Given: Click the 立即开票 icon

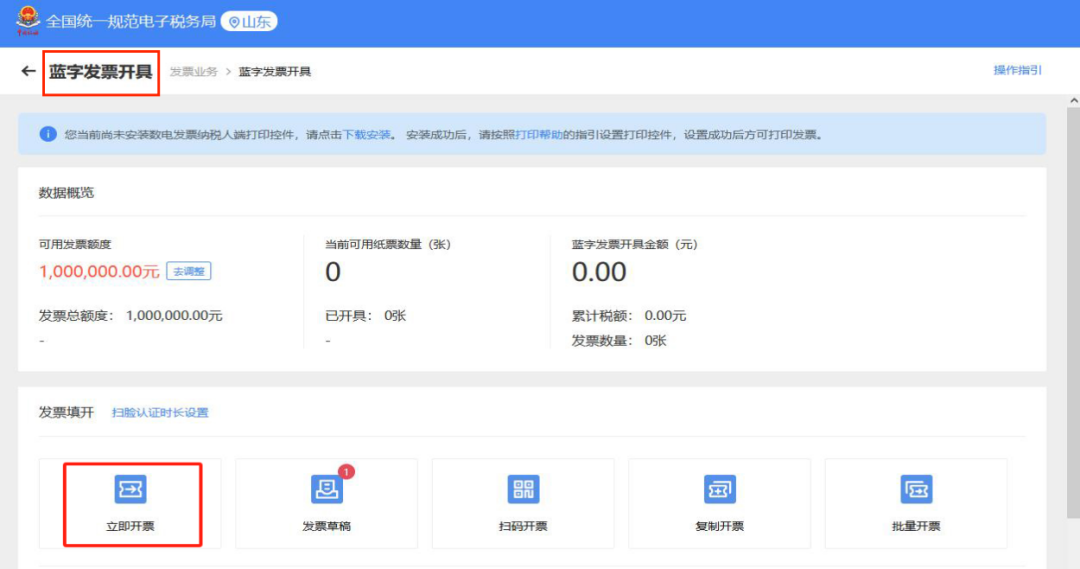Looking at the screenshot, I should 130,489.
